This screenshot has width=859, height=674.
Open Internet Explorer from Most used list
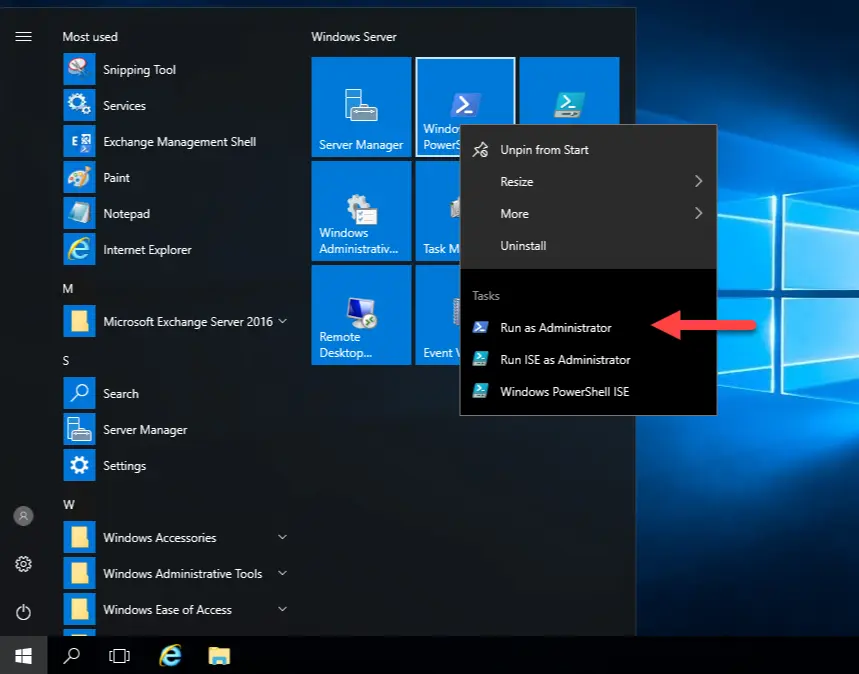pos(146,250)
